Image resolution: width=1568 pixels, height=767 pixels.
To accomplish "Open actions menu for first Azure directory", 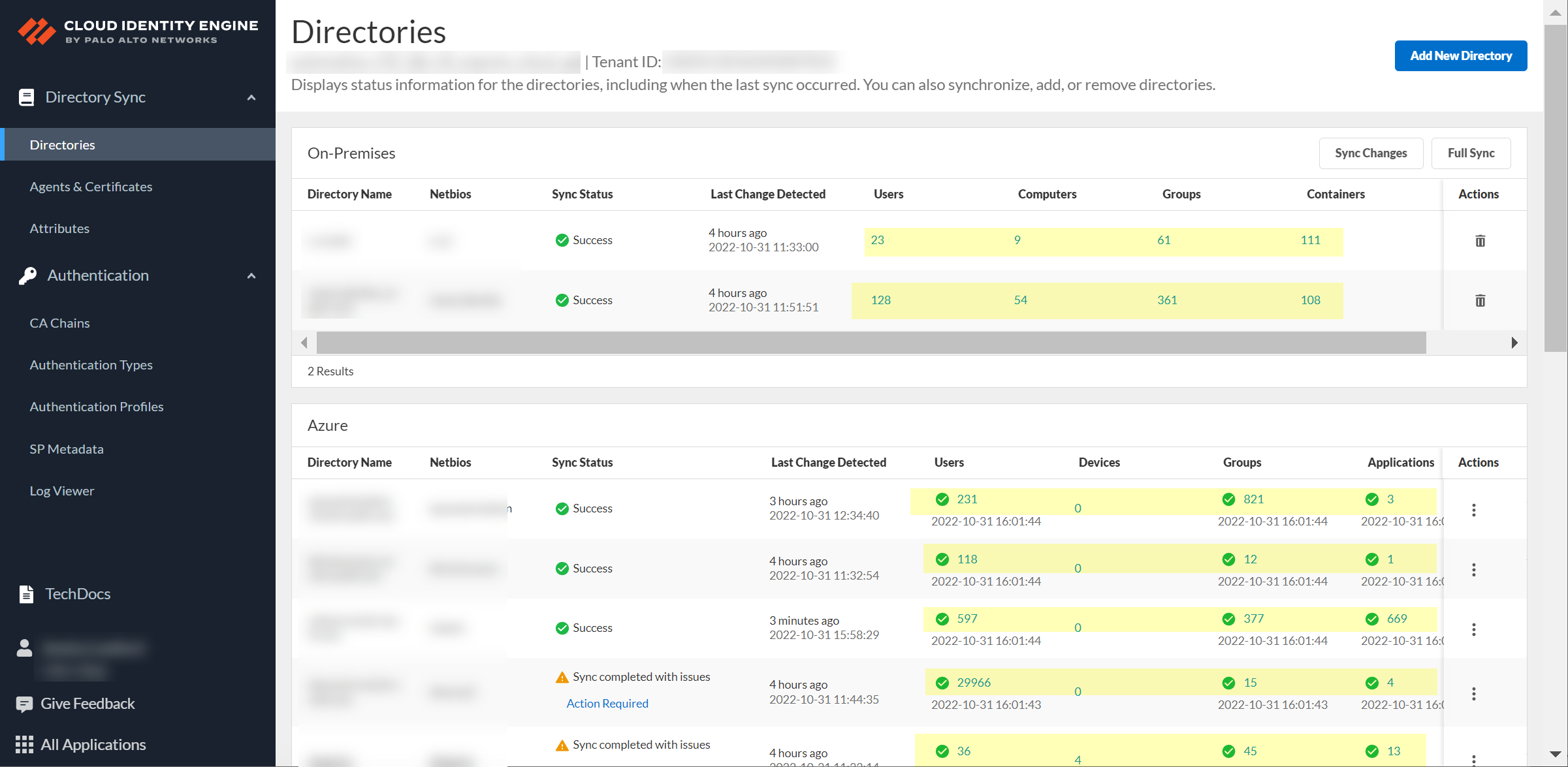I will [x=1473, y=510].
